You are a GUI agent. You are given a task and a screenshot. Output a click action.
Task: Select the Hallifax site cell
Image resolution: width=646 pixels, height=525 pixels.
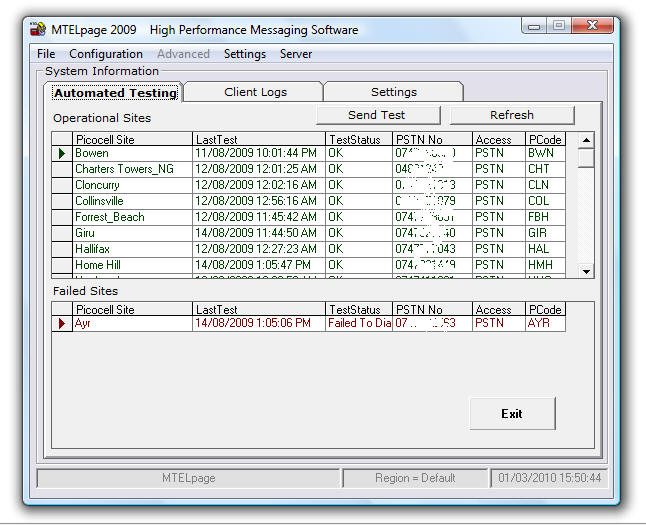pos(132,250)
